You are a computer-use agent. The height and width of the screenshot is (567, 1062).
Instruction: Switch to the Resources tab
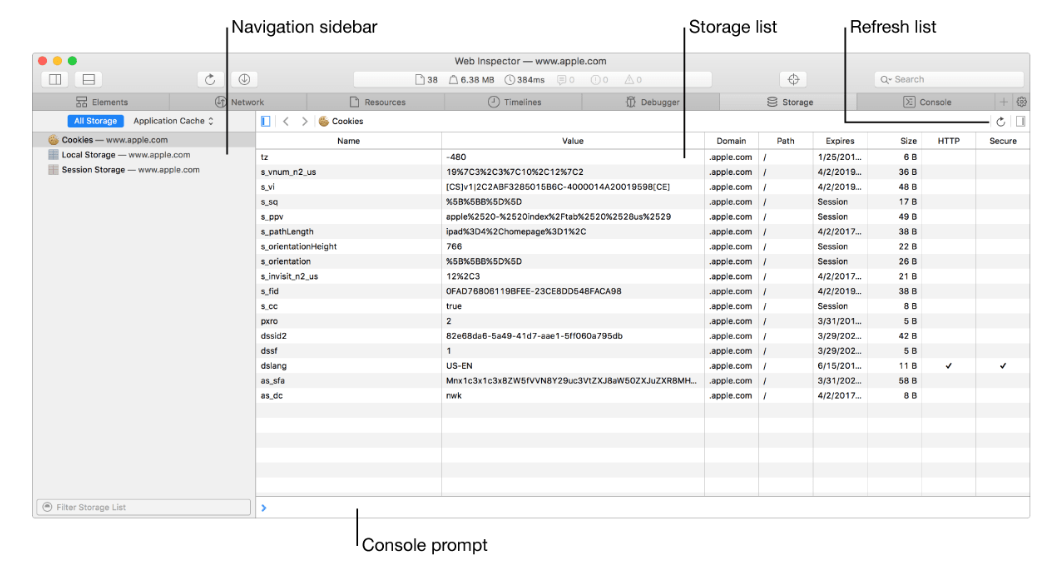click(x=377, y=102)
